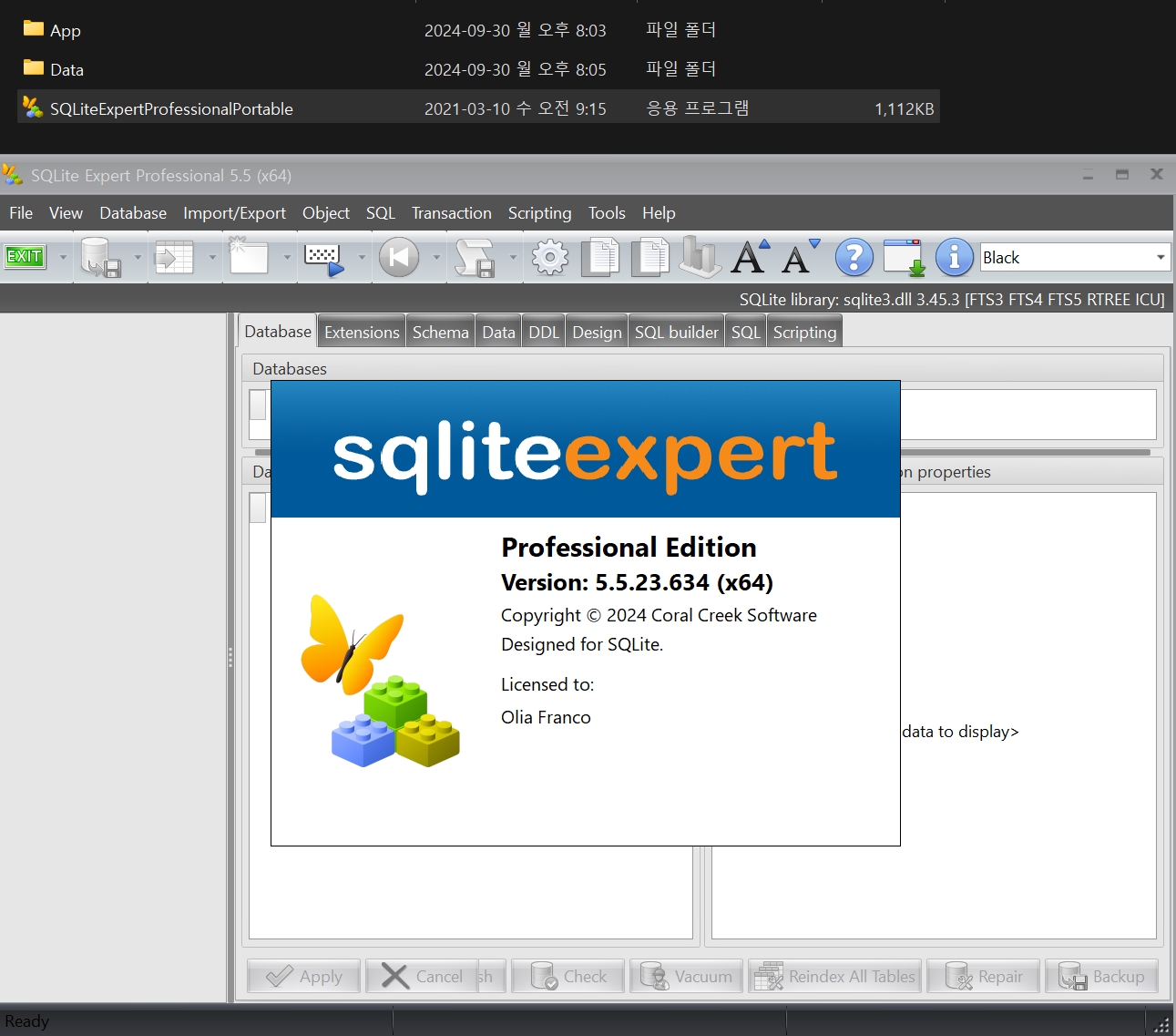Click the gray bar chart toolbar icon

700,256
